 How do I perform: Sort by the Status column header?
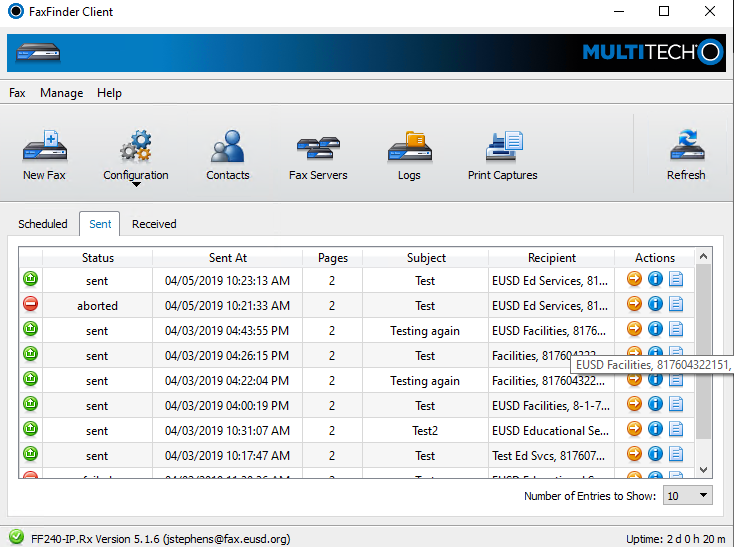[97, 258]
